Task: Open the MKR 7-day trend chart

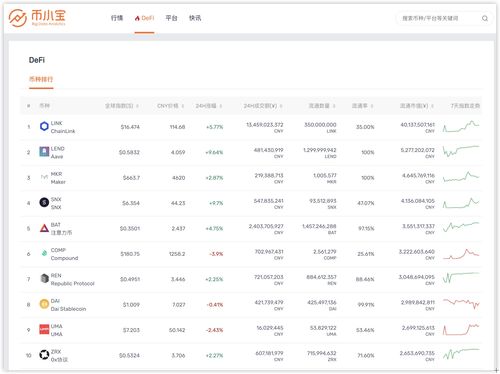Action: (461, 177)
